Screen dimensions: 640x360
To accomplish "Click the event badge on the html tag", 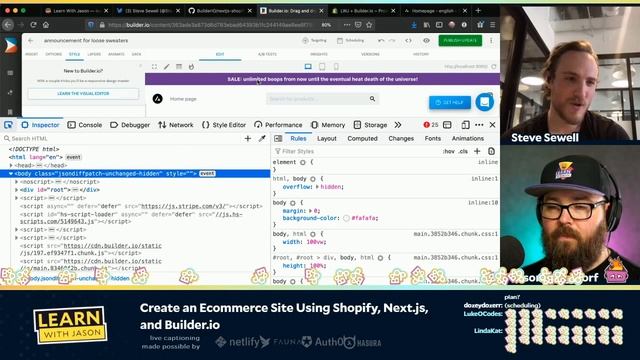I will pos(73,157).
